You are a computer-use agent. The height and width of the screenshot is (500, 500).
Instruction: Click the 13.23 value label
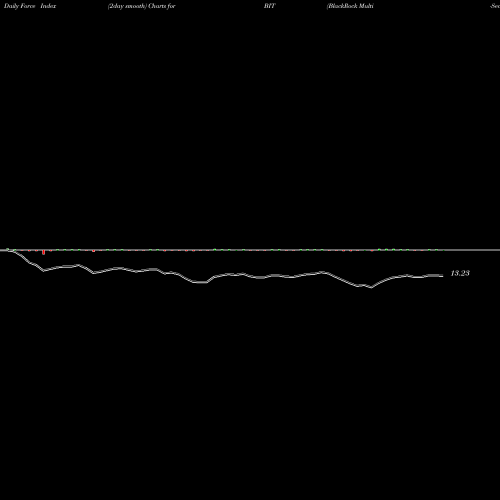[460, 273]
